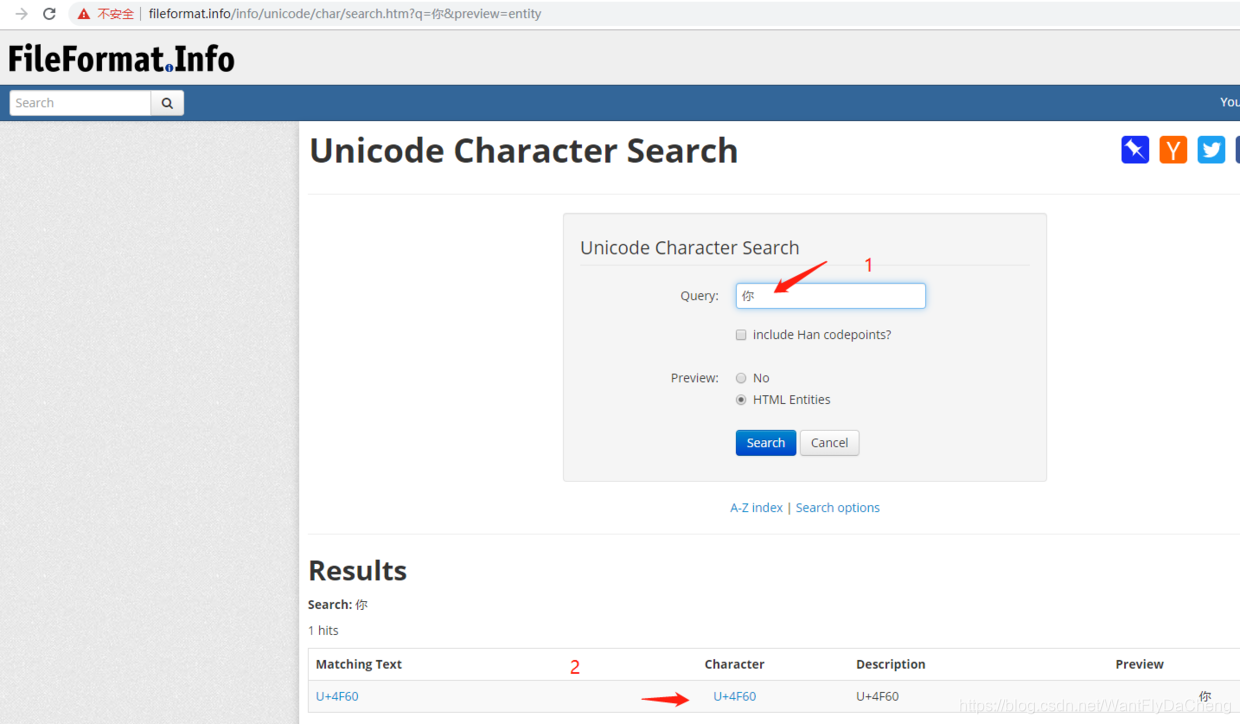Click the 你 preview character cell
The height and width of the screenshot is (724, 1240).
point(1205,697)
